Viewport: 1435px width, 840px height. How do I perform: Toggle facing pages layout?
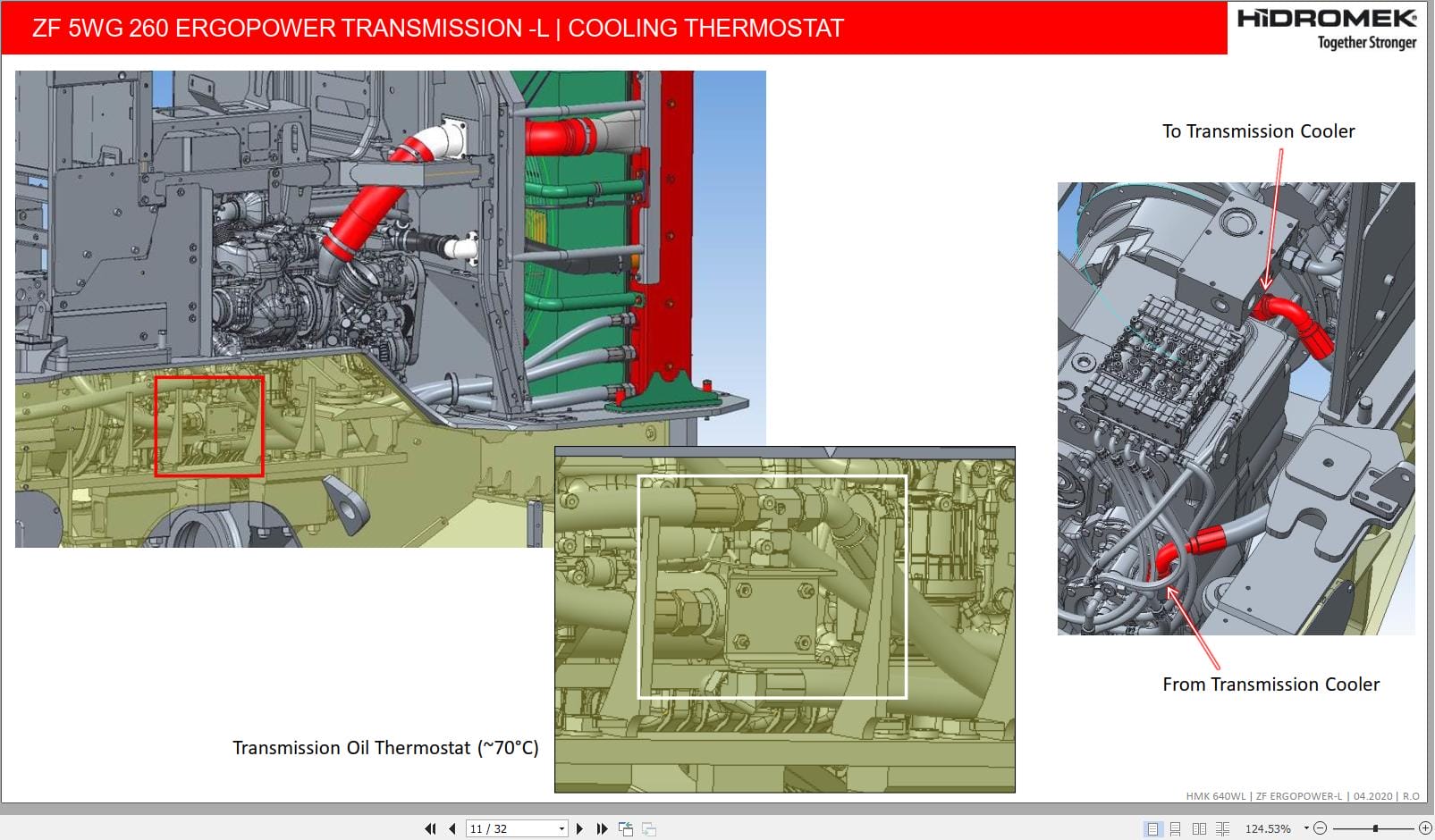[x=1198, y=828]
